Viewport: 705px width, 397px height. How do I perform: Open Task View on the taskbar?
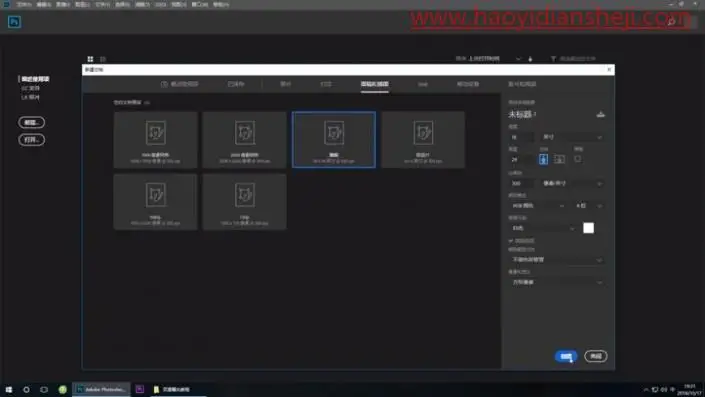[x=44, y=389]
